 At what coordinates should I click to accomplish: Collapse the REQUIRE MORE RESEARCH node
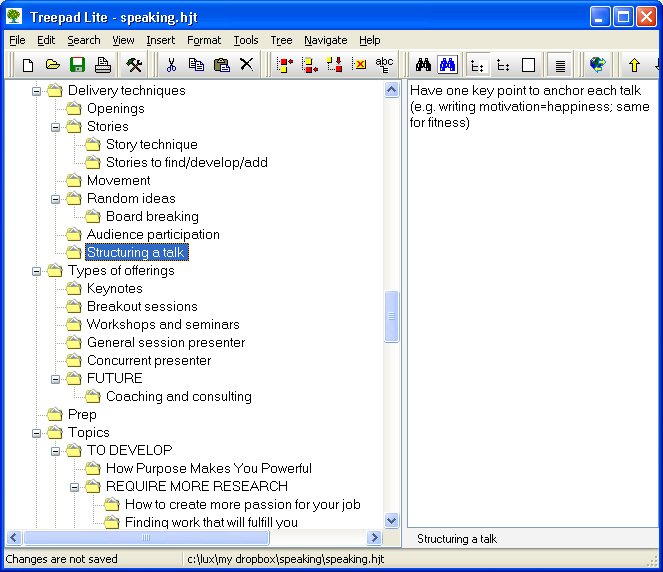coord(75,487)
